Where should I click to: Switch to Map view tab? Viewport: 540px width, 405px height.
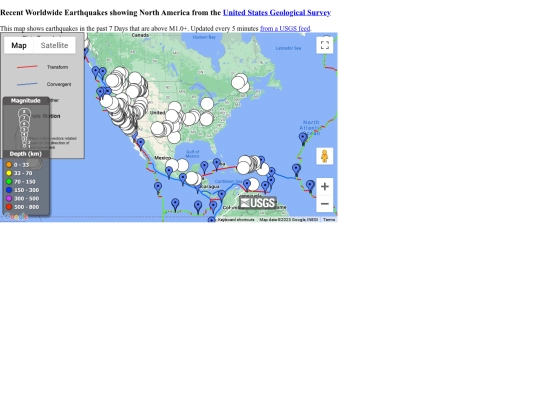19,45
